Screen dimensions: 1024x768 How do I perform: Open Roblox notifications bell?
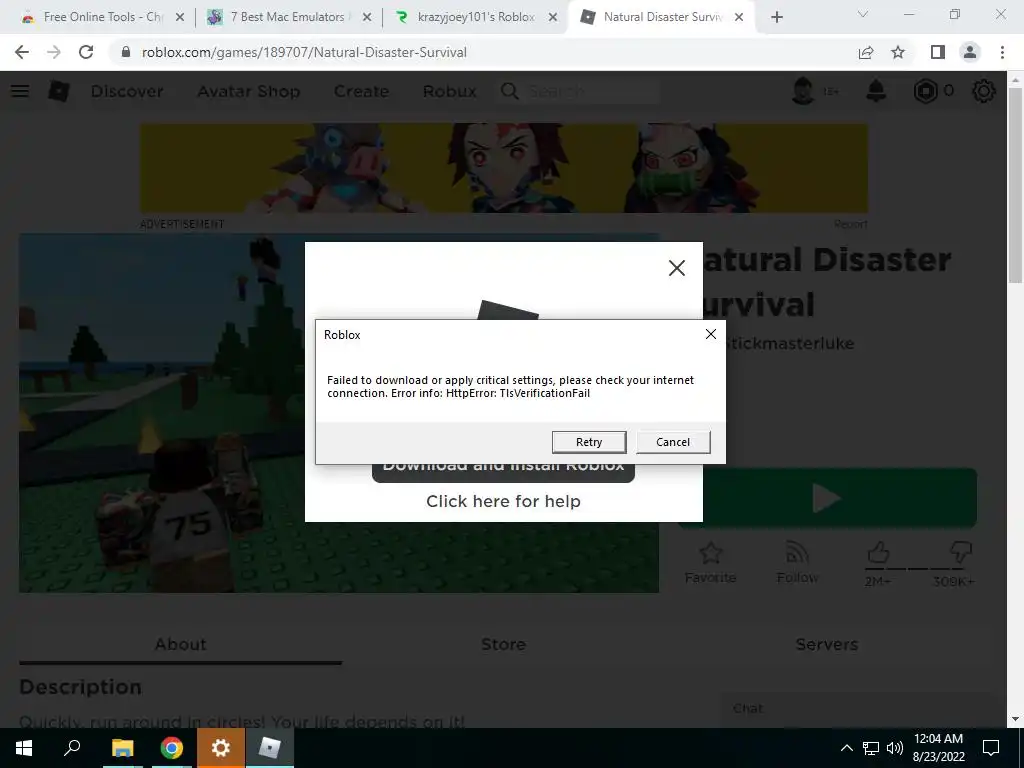point(876,91)
